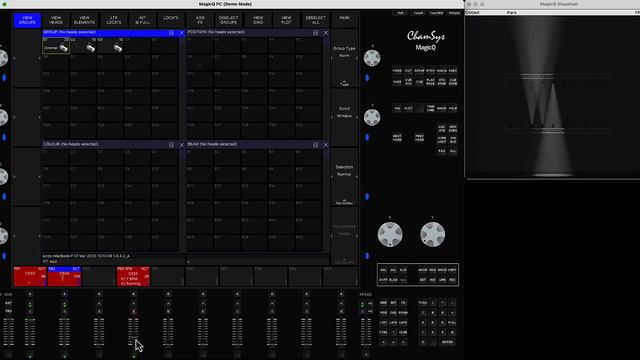Maximize the POSITION window

point(316,32)
